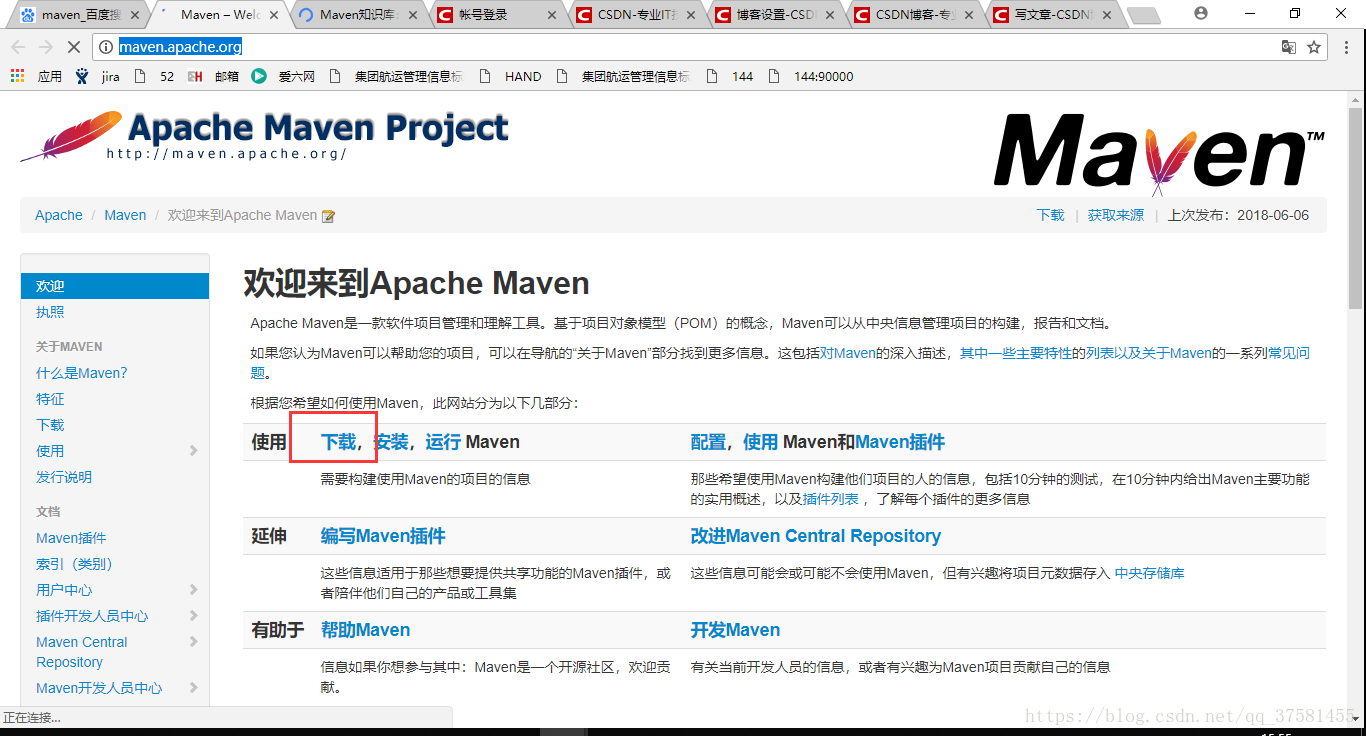Expand the 使用 sidebar item arrow
The image size is (1366, 736).
tap(193, 451)
